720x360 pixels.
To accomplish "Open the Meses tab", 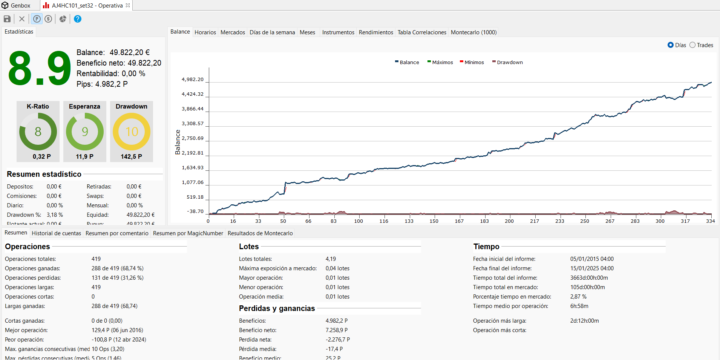I will click(308, 33).
